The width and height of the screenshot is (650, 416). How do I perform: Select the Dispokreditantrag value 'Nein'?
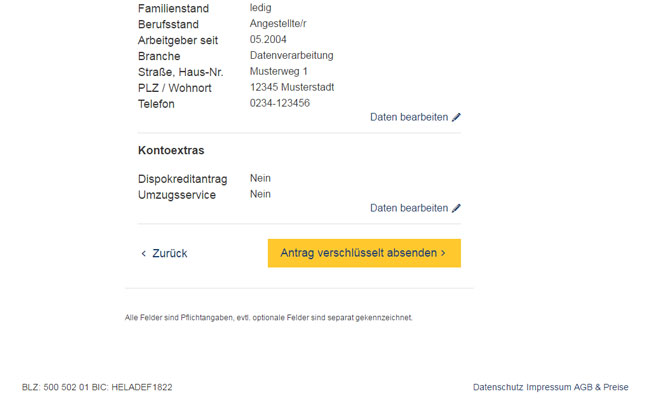tap(260, 178)
